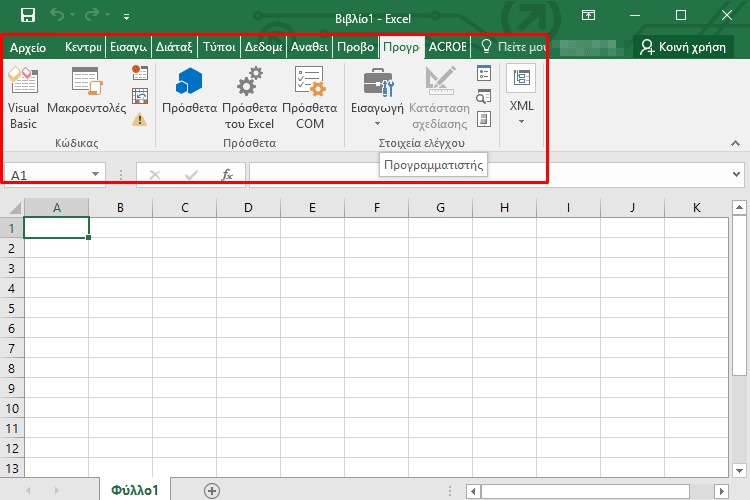750x500 pixels.
Task: Select the Προγραμματιστής developer tab
Action: [402, 47]
